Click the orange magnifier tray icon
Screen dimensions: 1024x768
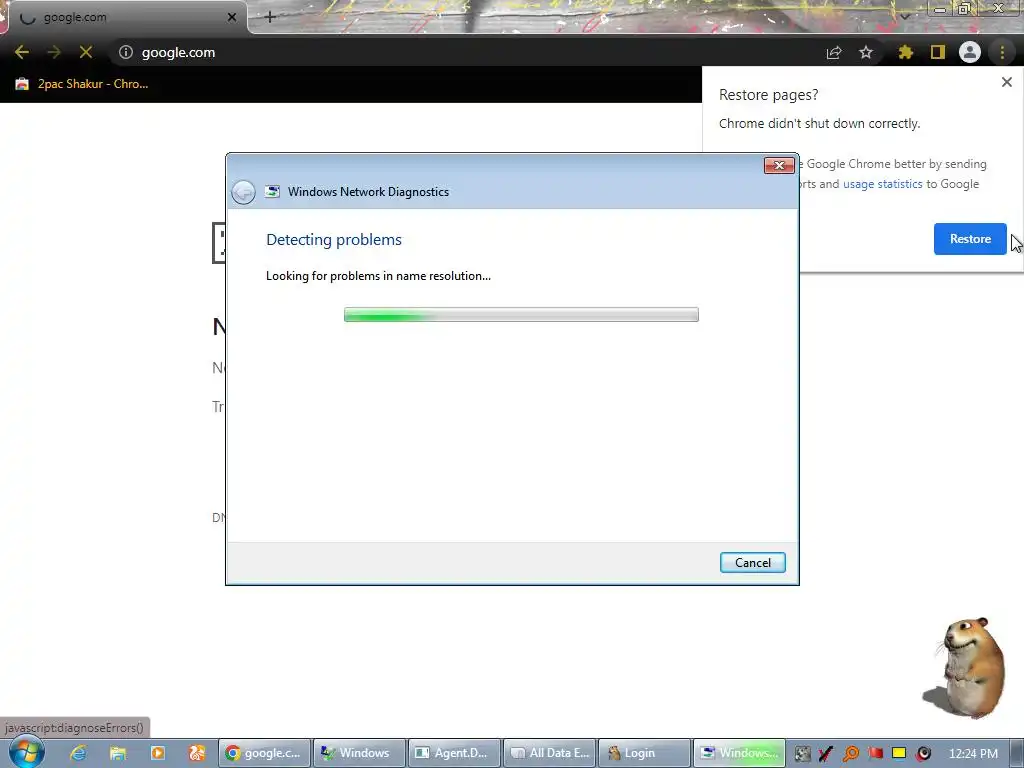pos(850,754)
